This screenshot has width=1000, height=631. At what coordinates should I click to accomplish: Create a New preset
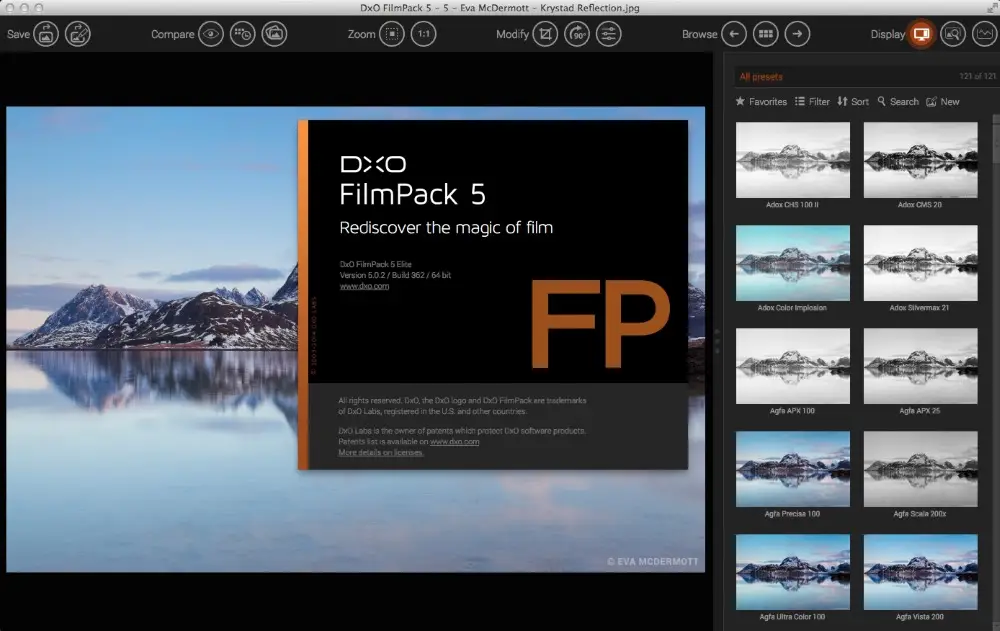click(943, 101)
